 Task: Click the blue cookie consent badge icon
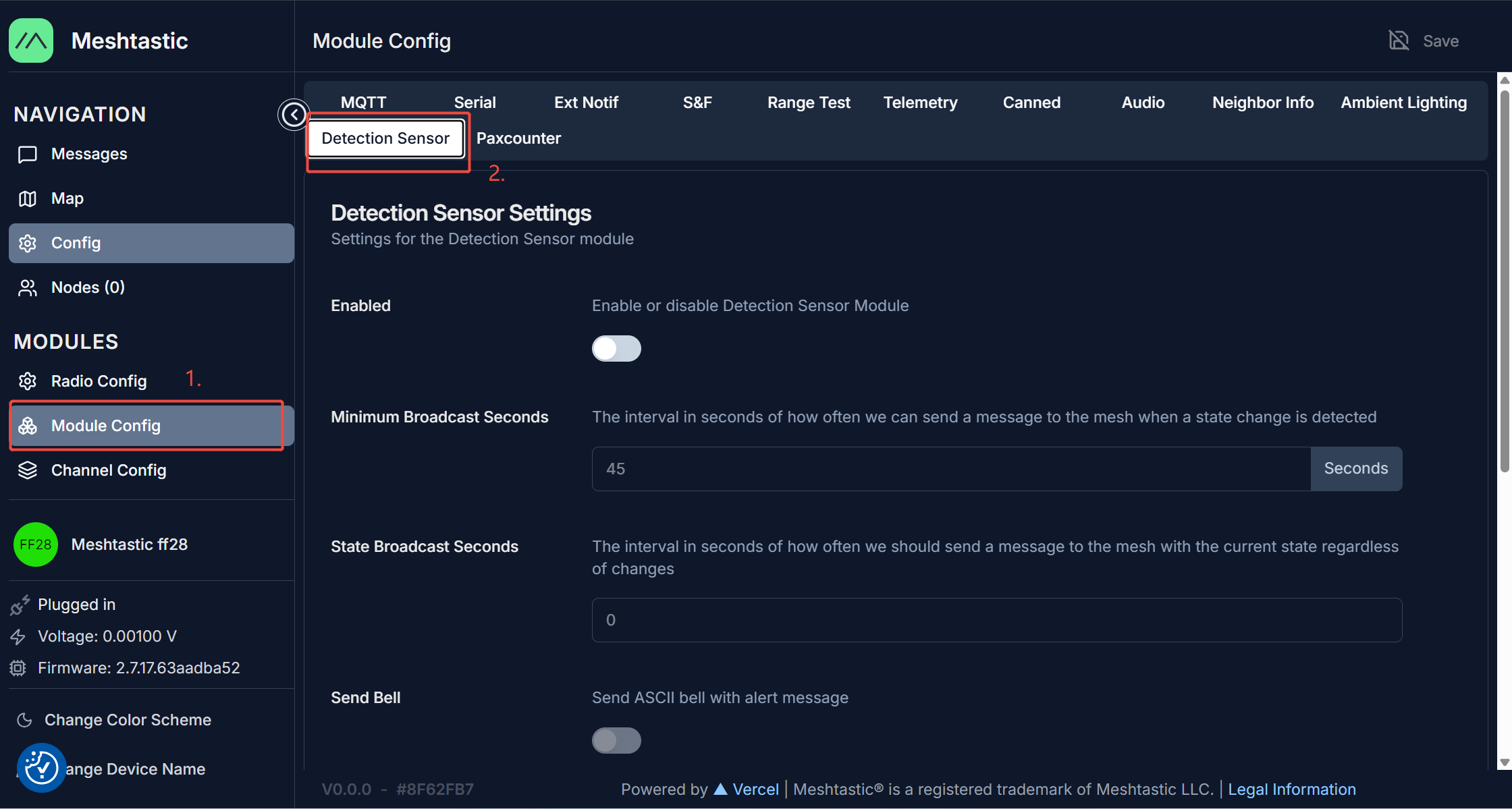[41, 768]
